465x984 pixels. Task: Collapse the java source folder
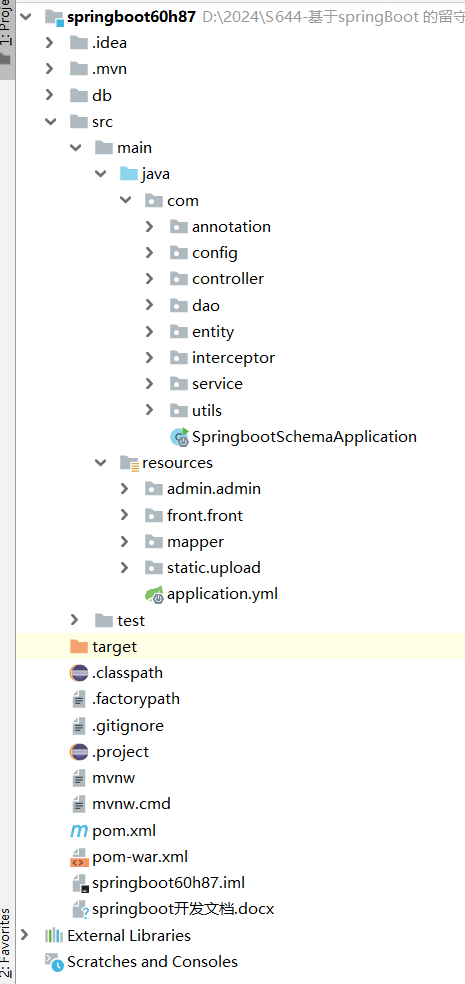coord(100,174)
